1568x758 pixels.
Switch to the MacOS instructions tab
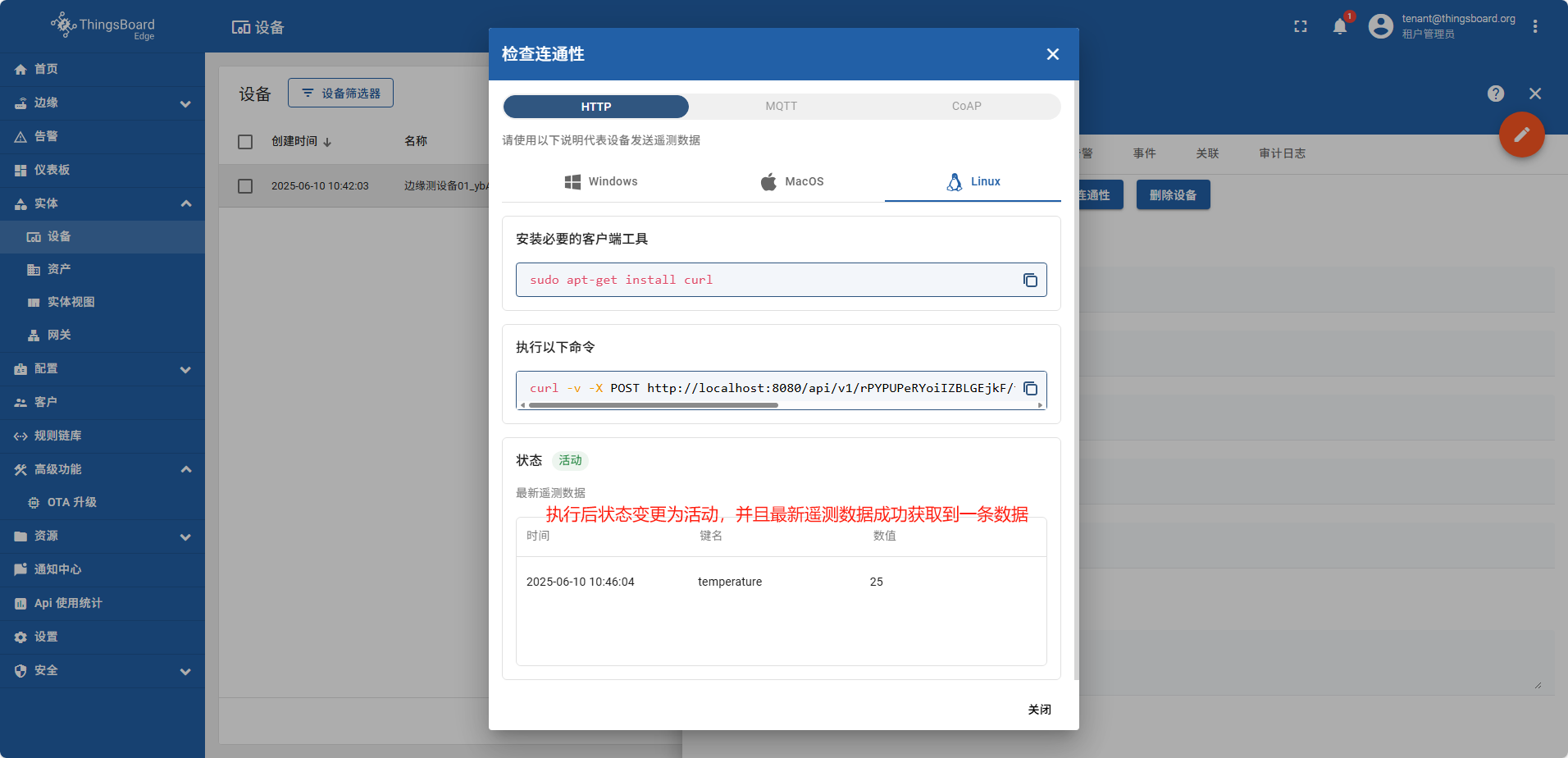click(792, 181)
